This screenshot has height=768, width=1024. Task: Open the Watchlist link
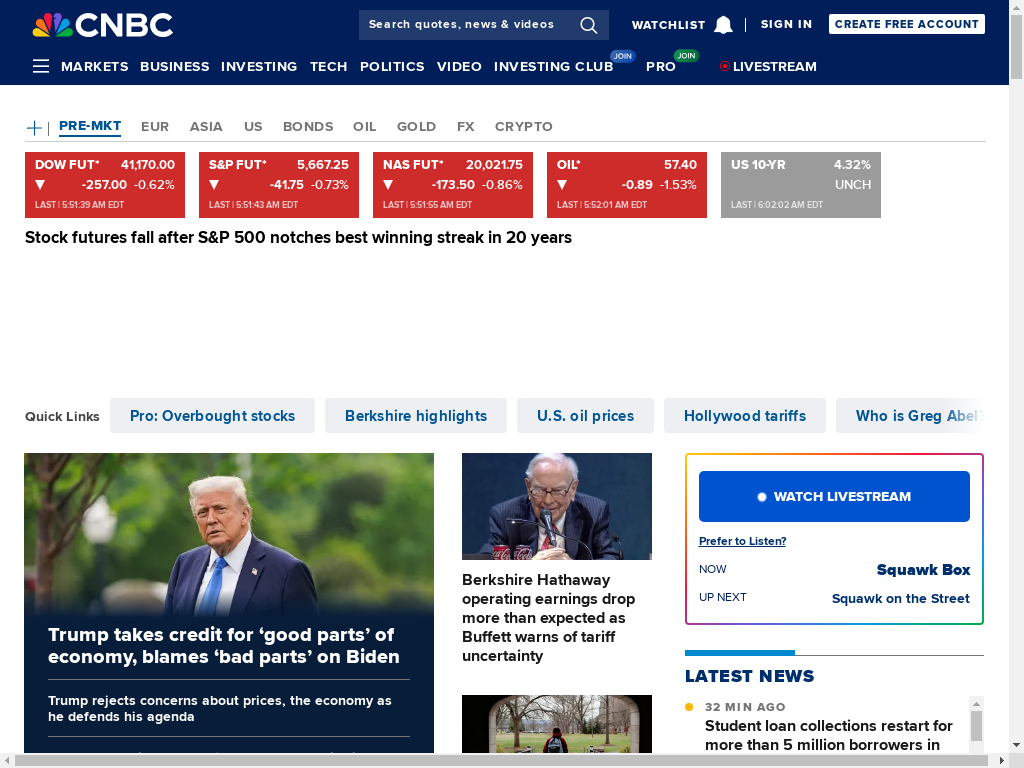(x=668, y=25)
